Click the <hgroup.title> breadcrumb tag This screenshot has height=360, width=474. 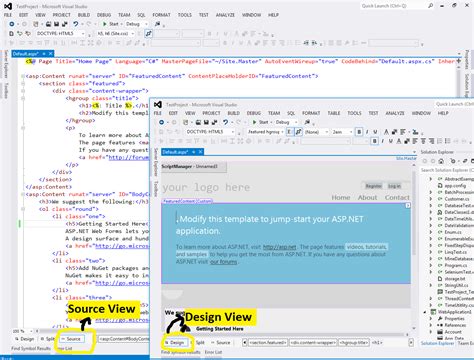click(x=354, y=343)
